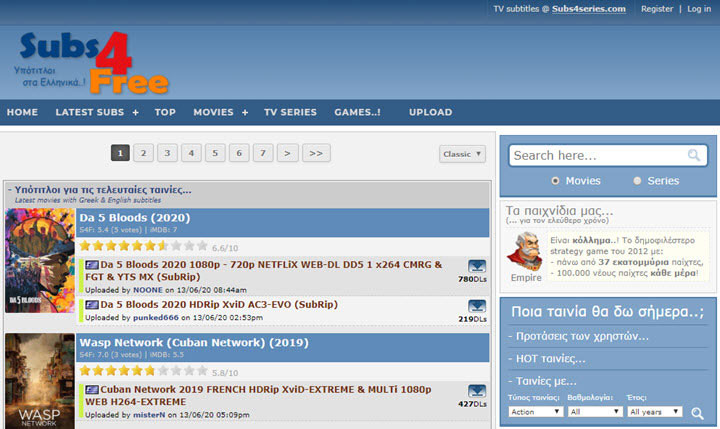The image size is (720, 429).
Task: Go to page 2
Action: (x=144, y=153)
